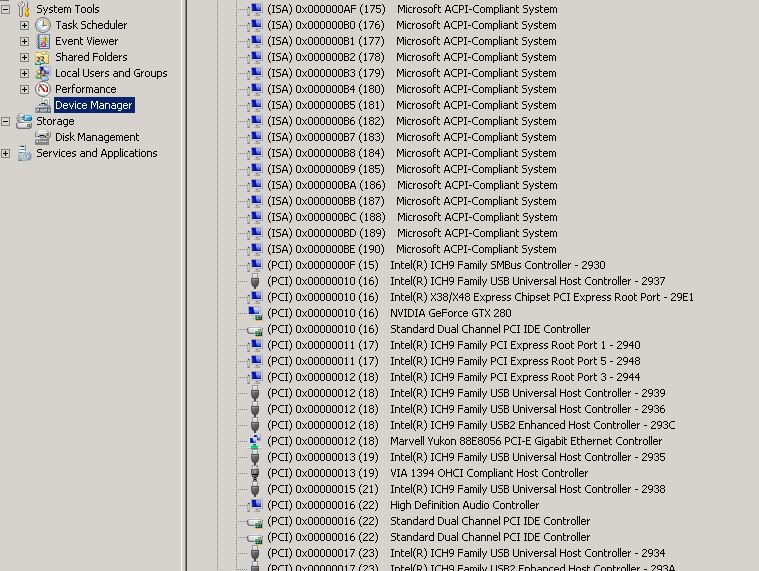Expand the Task Scheduler node

tap(24, 25)
